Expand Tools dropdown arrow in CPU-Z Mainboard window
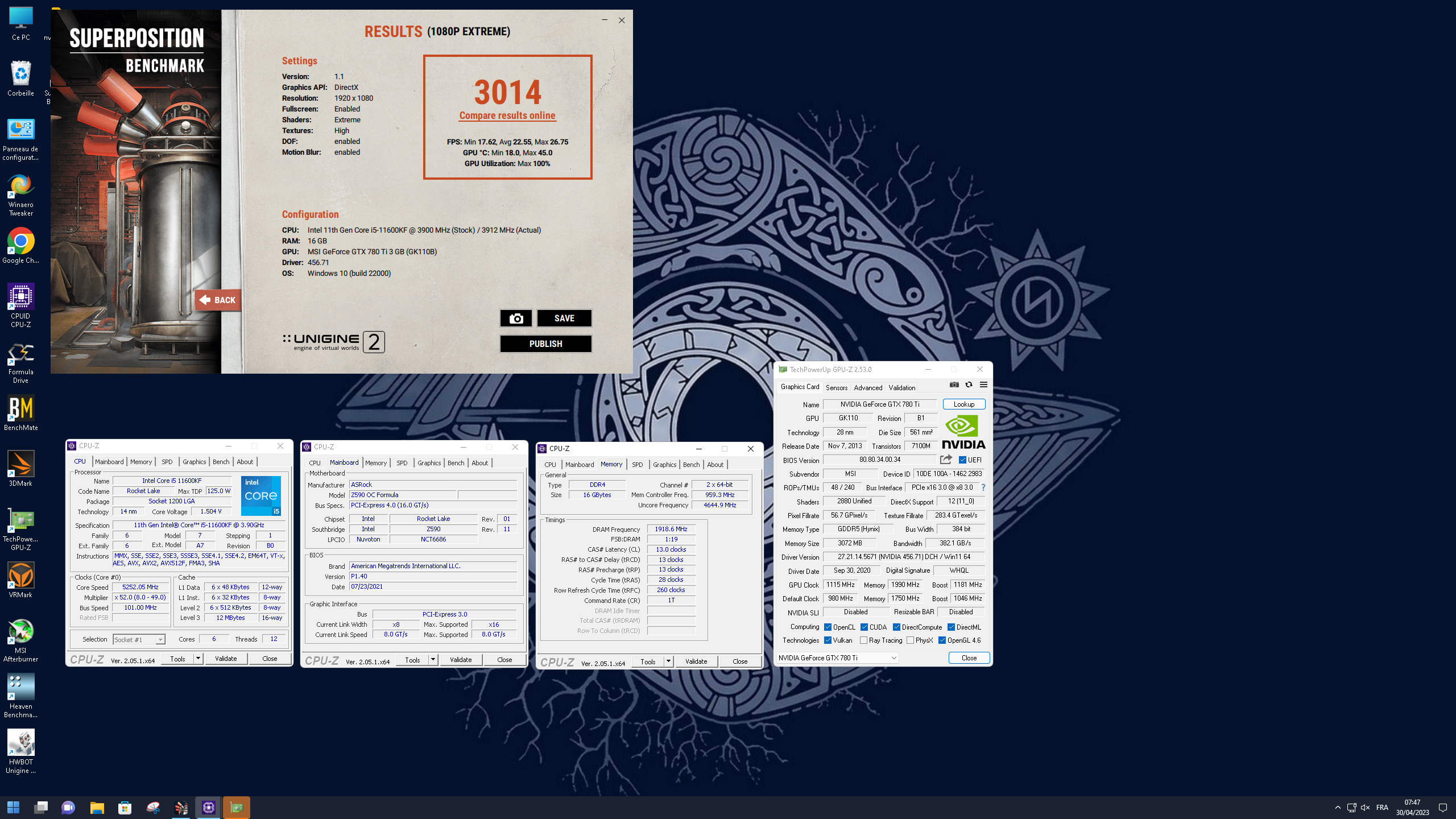The height and width of the screenshot is (819, 1456). coord(433,660)
